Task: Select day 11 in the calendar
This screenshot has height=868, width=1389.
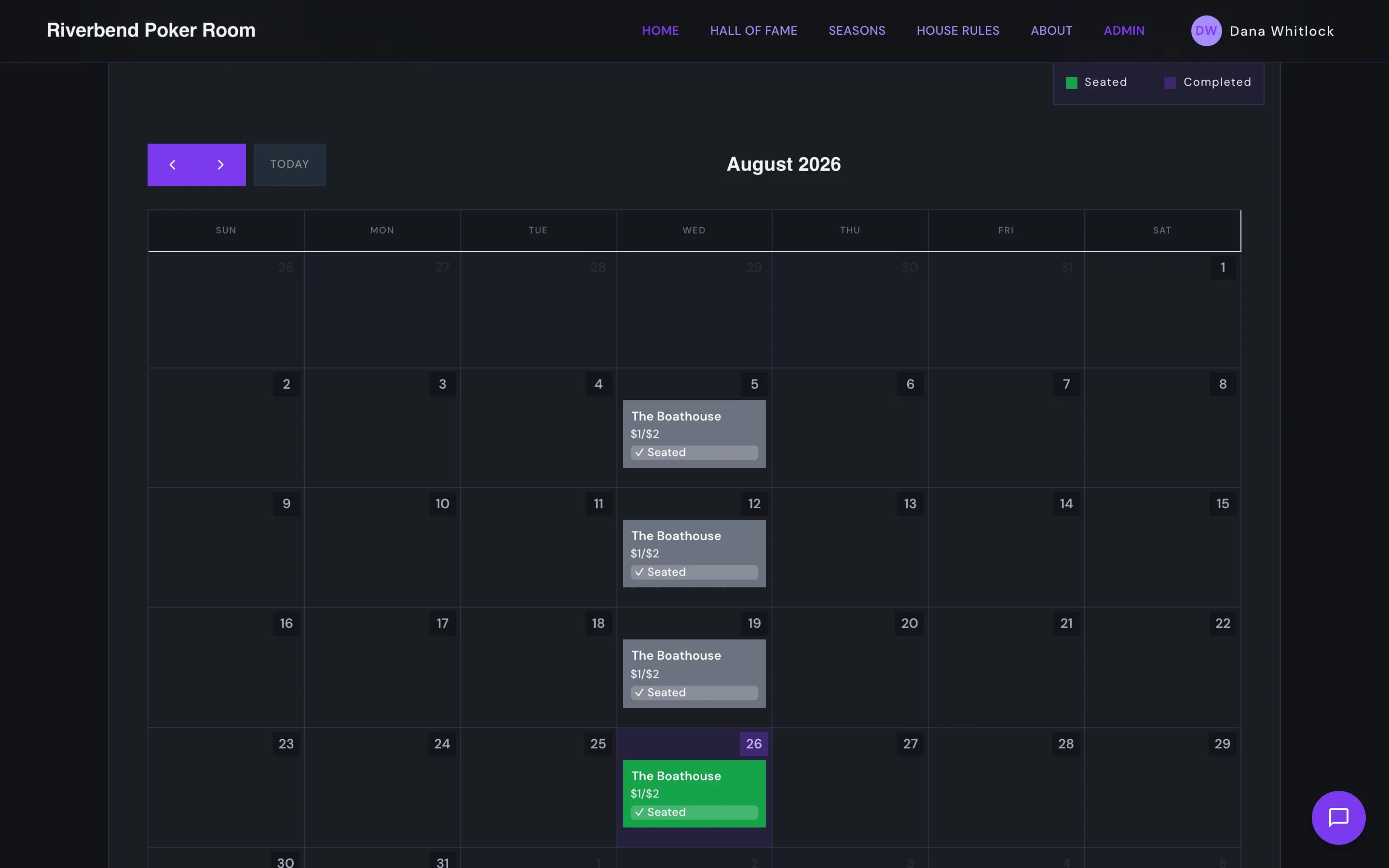Action: [x=599, y=504]
